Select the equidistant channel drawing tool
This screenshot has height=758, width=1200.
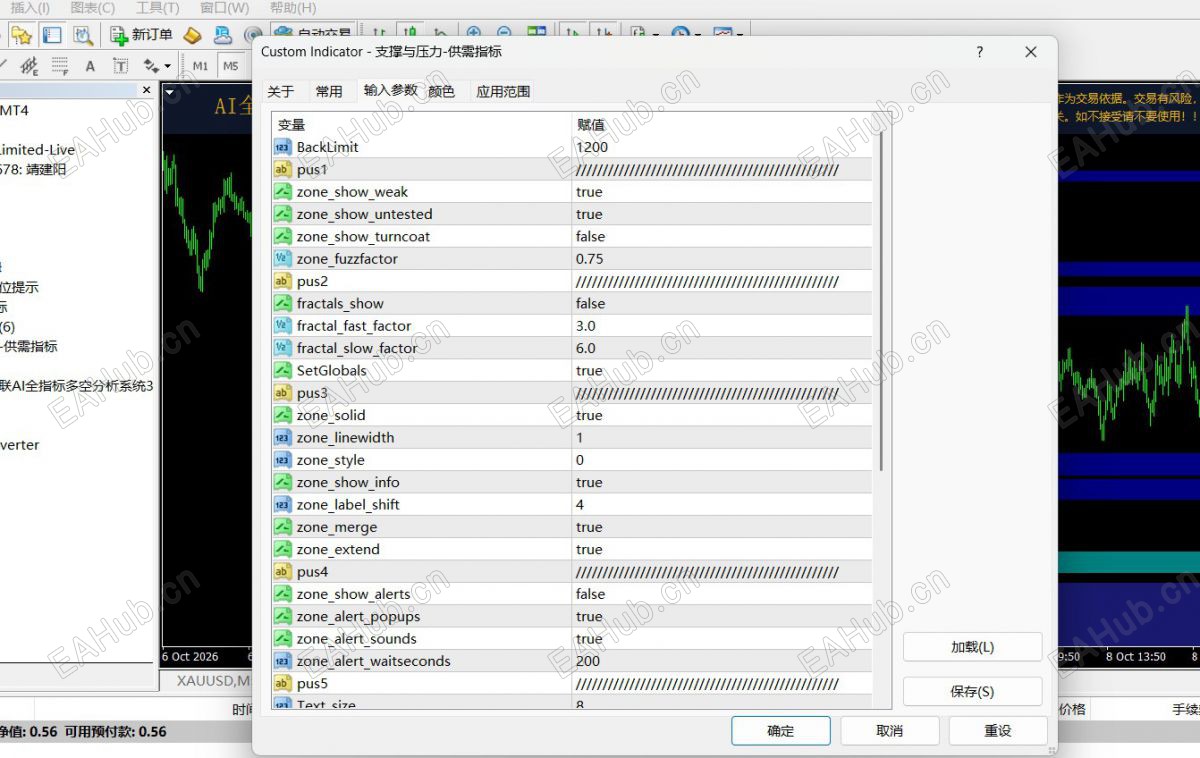tap(29, 66)
